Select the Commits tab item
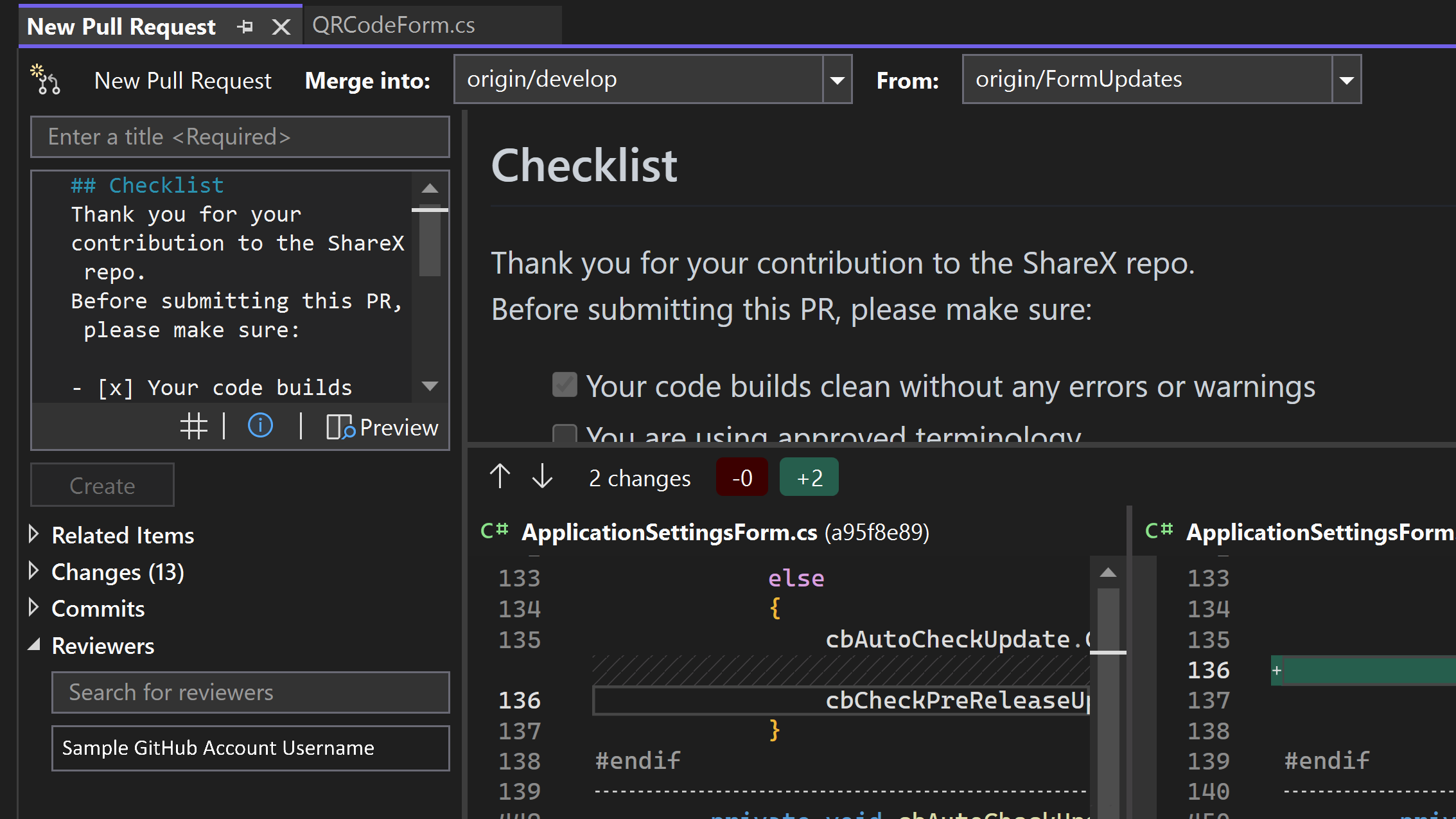The image size is (1456, 819). click(x=98, y=608)
